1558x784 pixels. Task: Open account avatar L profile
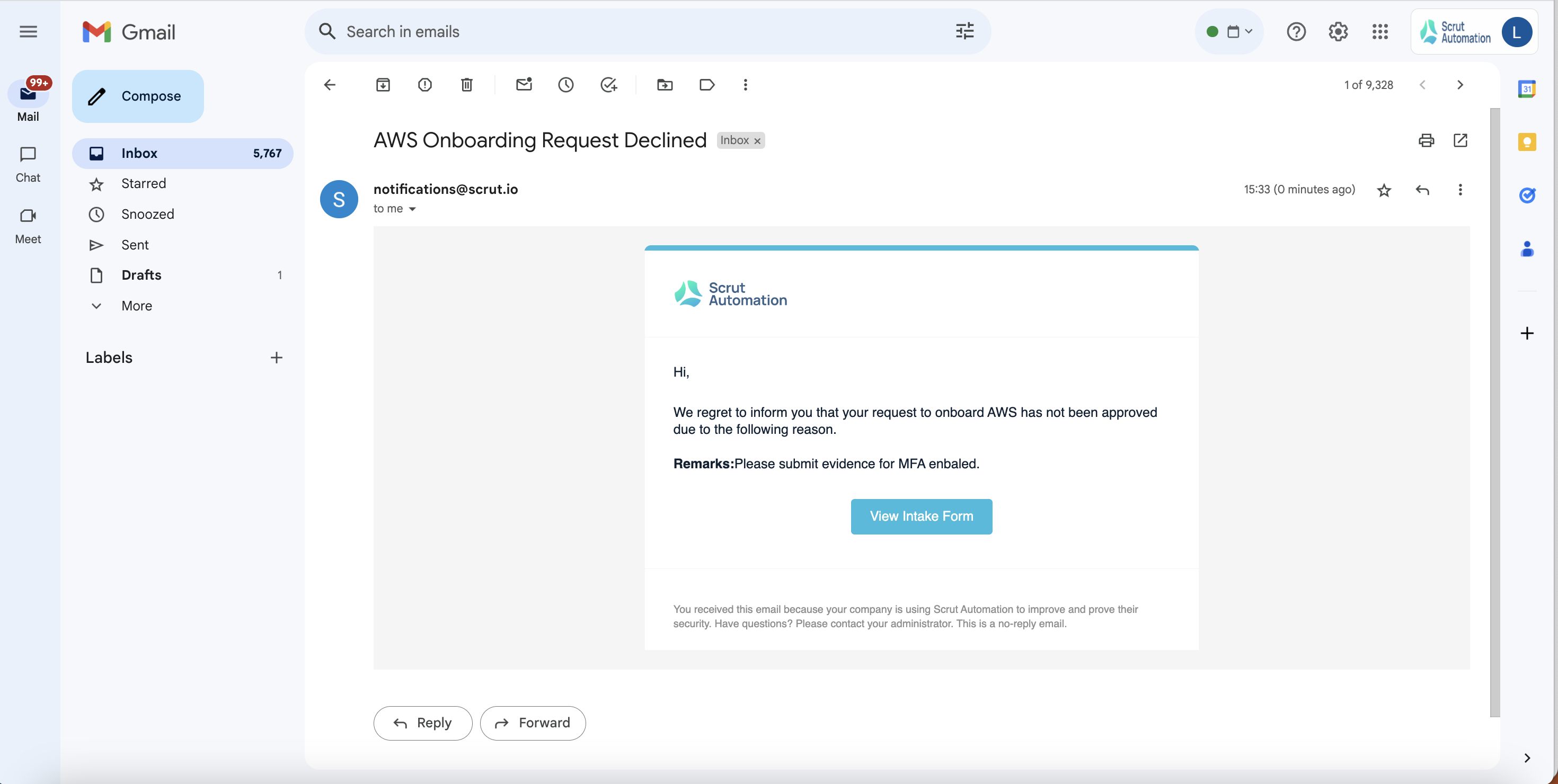pos(1516,31)
